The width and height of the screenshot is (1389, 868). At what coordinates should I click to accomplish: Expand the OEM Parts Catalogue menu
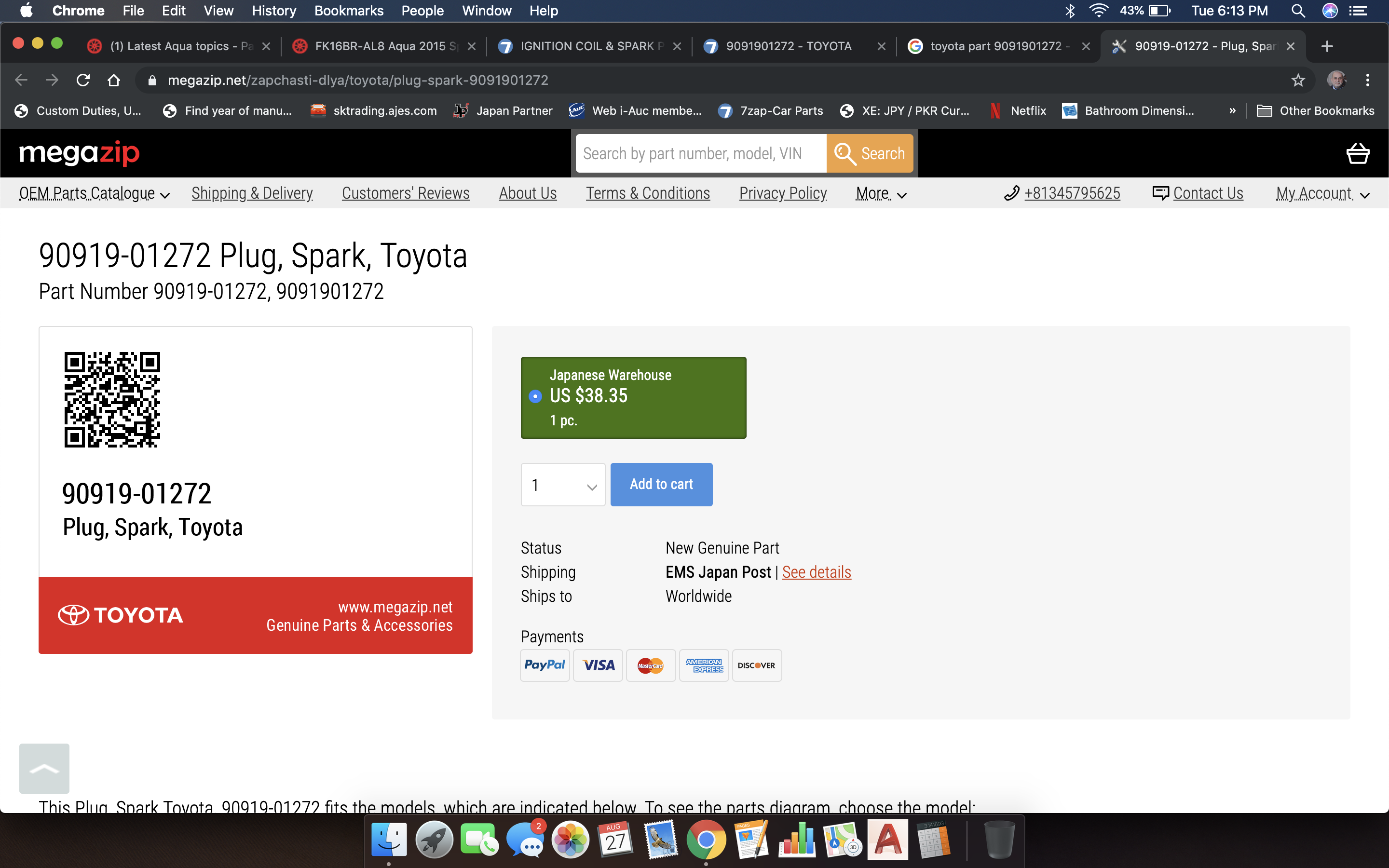click(95, 193)
